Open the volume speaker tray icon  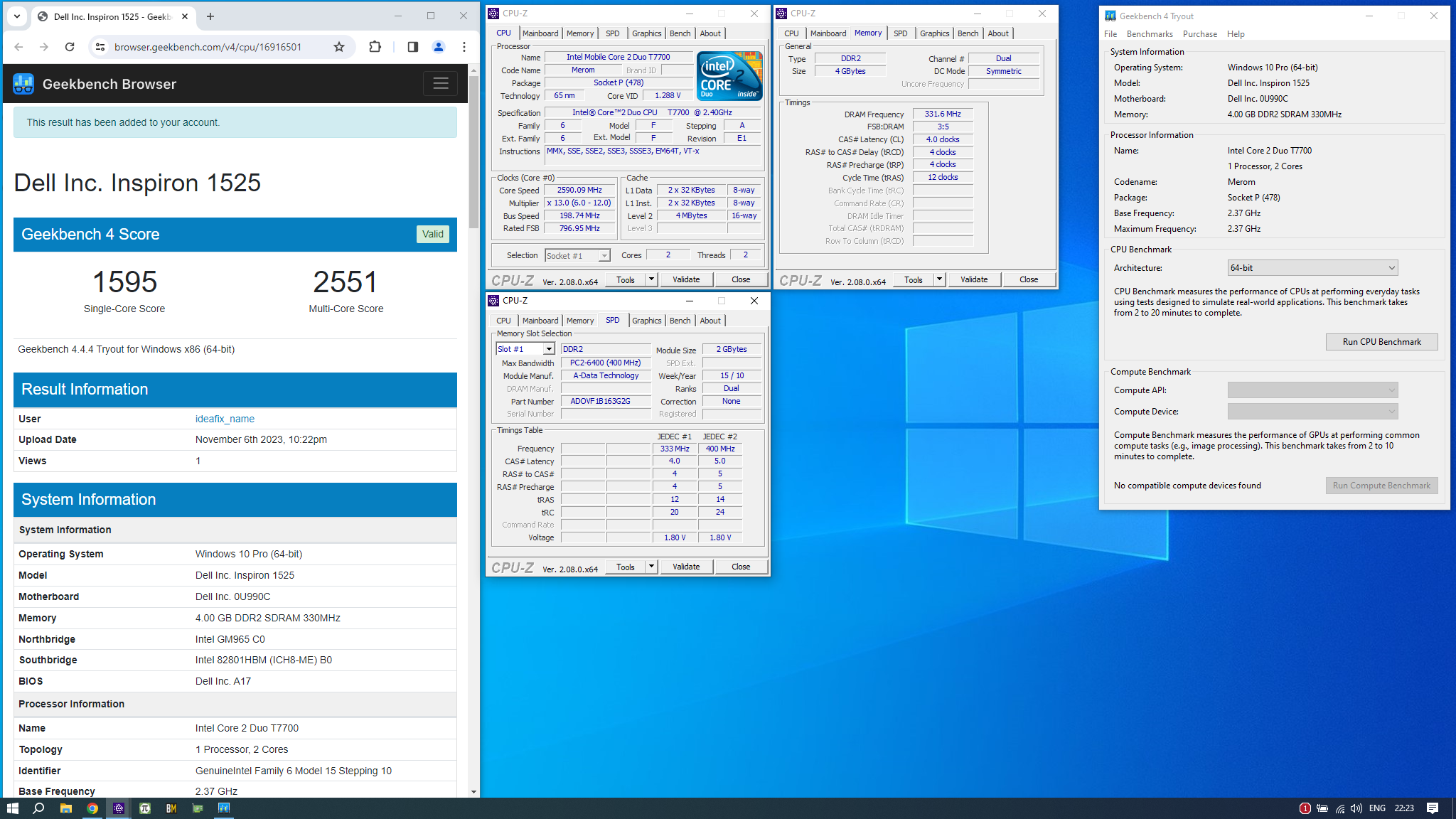click(1356, 808)
